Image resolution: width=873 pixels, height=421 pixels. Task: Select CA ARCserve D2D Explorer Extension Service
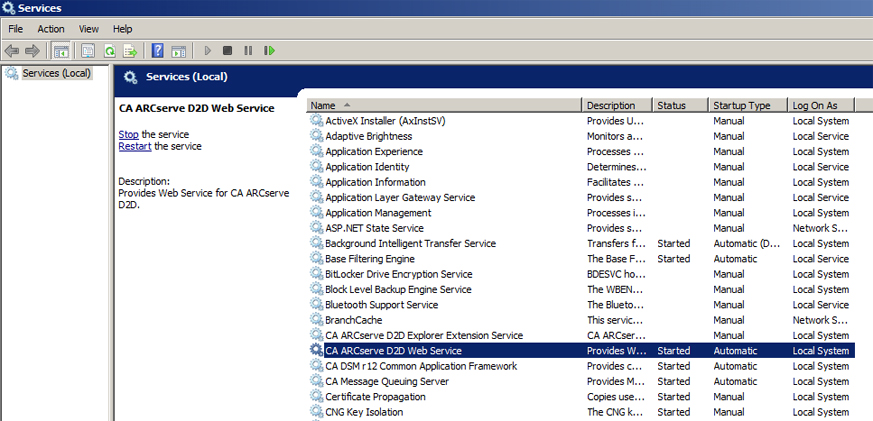click(581, 335)
